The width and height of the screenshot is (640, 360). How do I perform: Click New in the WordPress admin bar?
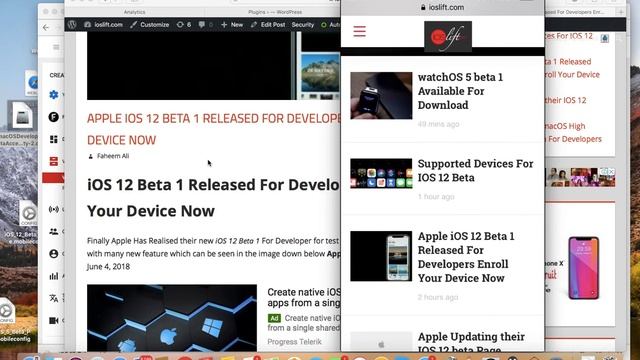[x=232, y=24]
